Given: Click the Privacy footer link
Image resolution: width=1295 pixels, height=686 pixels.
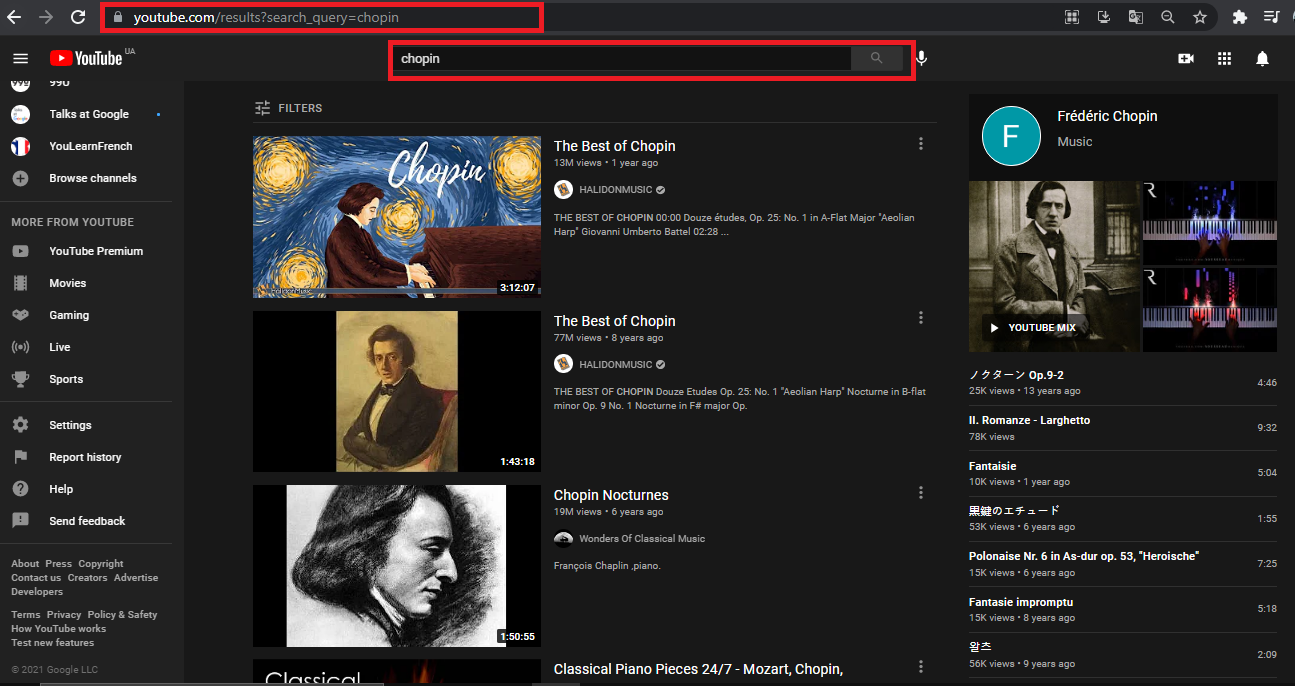Looking at the screenshot, I should pos(64,615).
